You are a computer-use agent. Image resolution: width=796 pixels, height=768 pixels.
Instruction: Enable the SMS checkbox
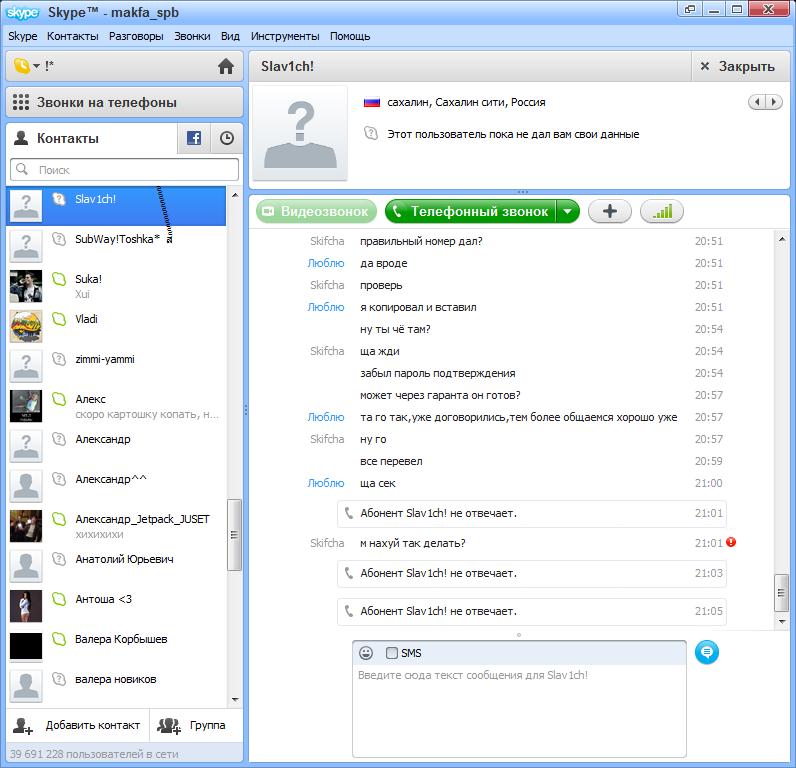click(392, 653)
